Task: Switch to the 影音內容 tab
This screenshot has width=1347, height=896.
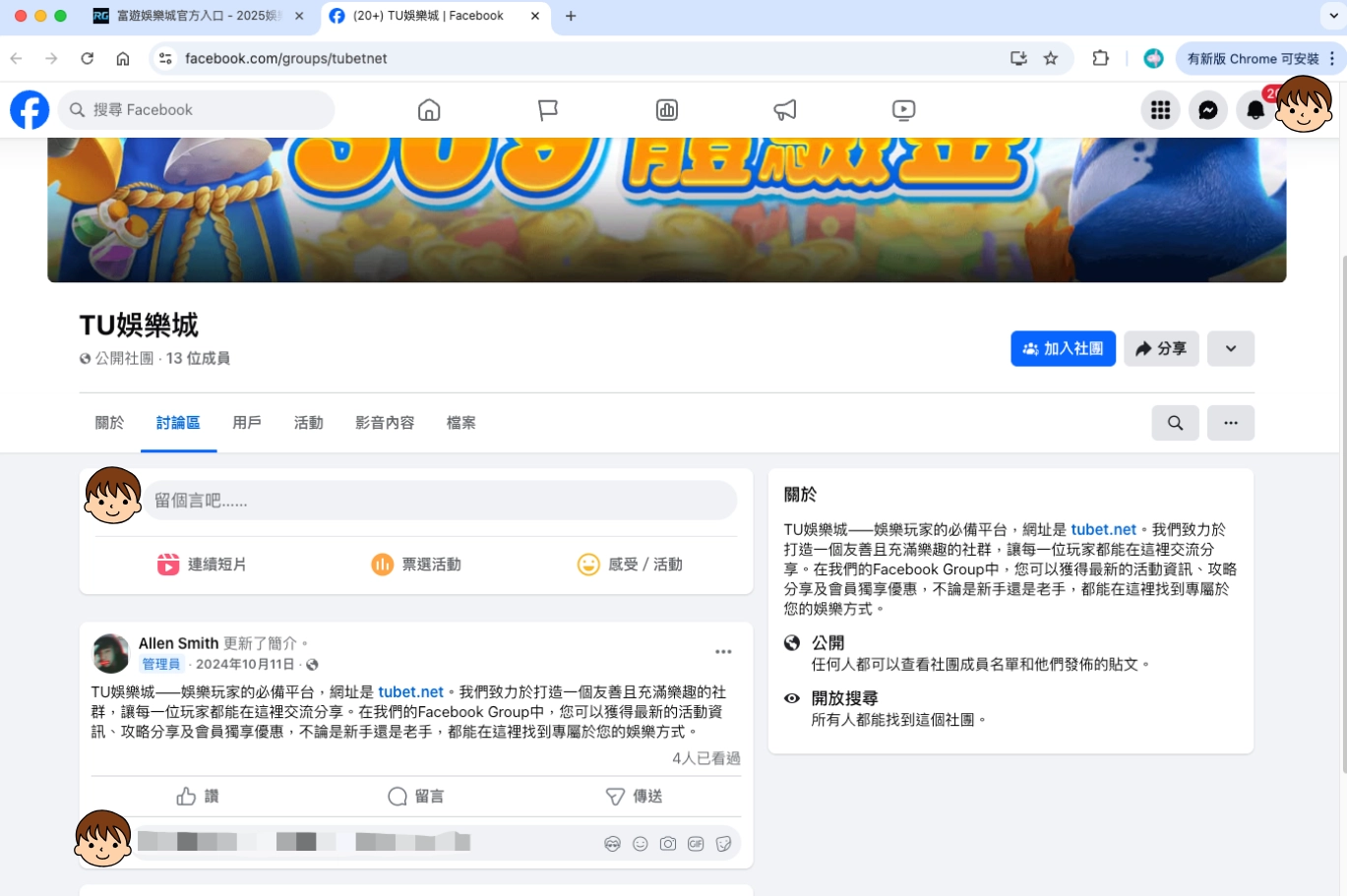Action: (x=385, y=423)
